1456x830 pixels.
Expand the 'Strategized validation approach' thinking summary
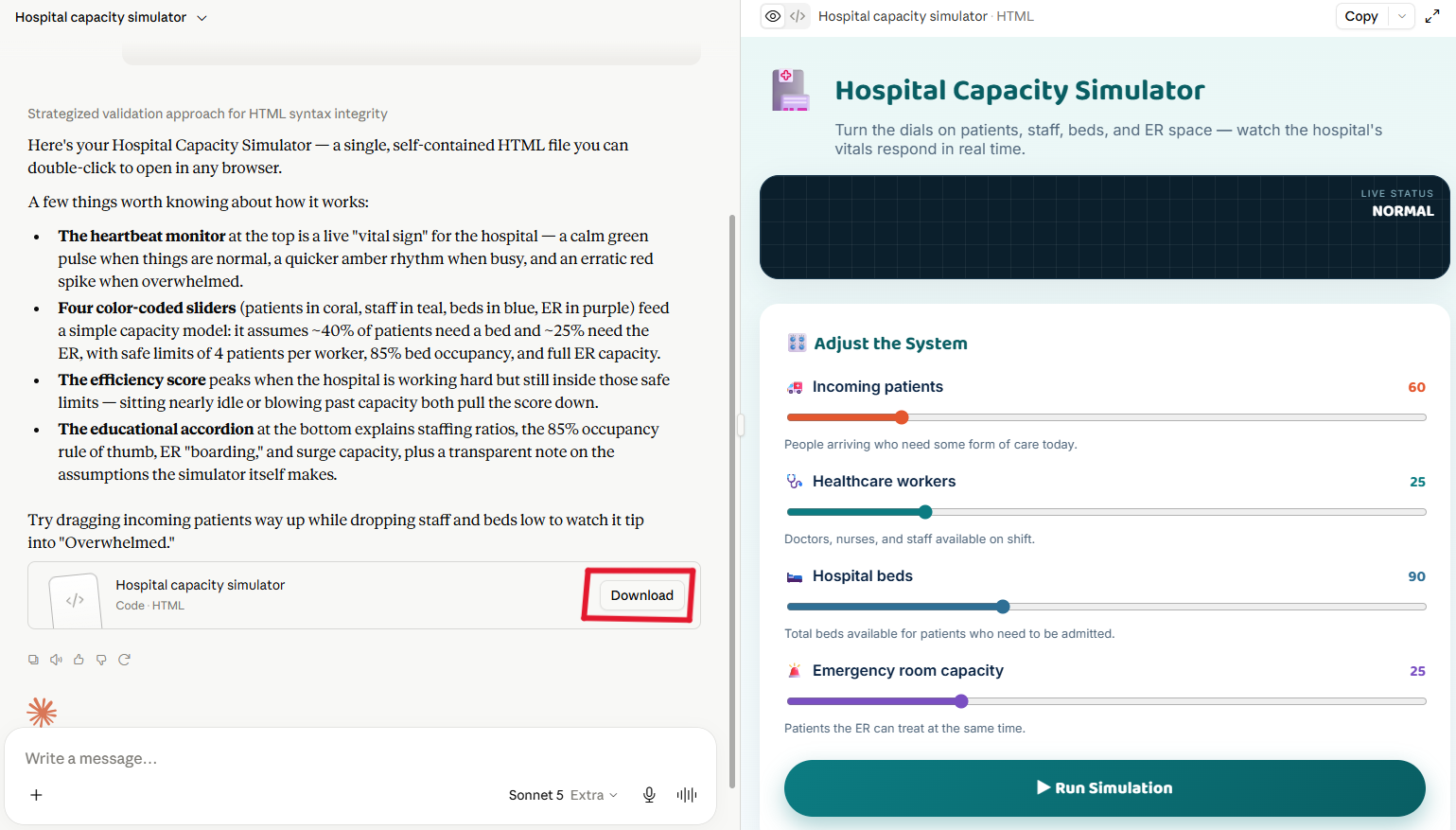tap(207, 114)
